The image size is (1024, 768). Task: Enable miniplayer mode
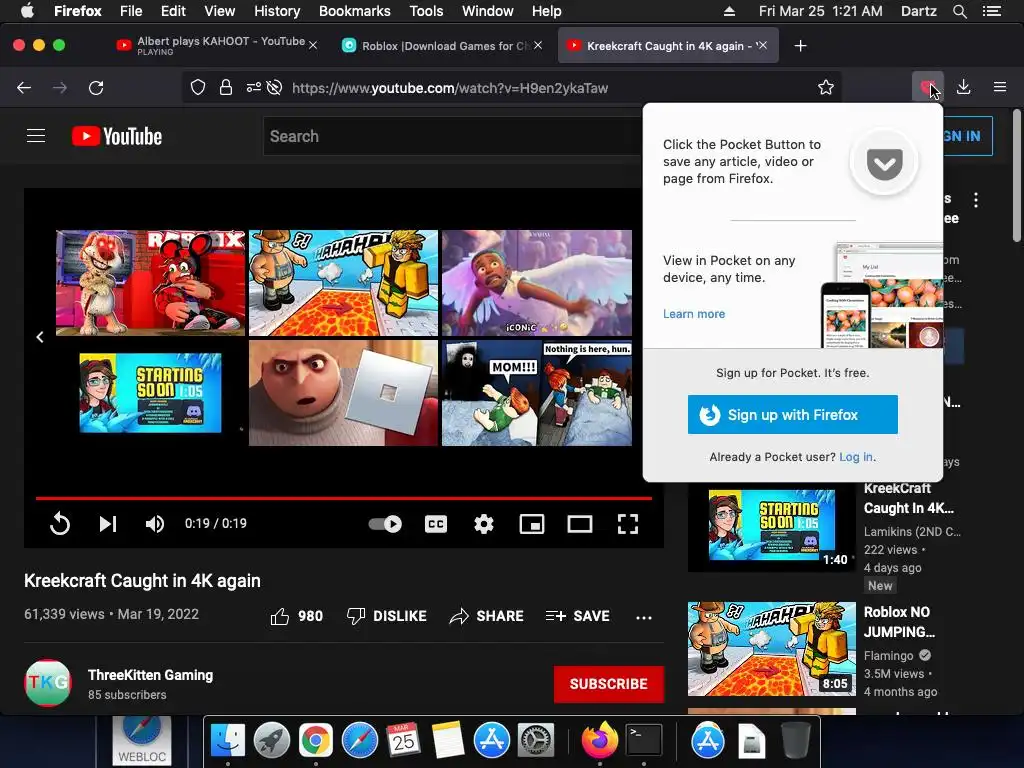[532, 524]
